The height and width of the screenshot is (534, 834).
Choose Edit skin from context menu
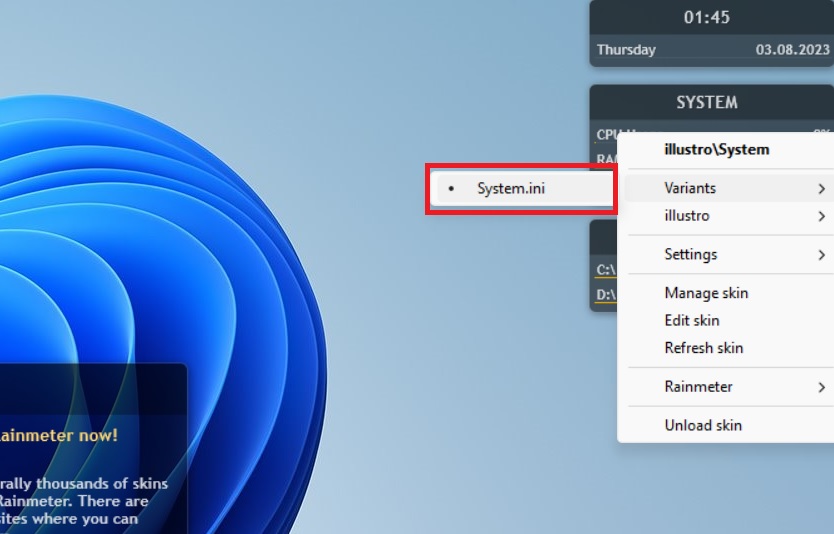(x=729, y=321)
